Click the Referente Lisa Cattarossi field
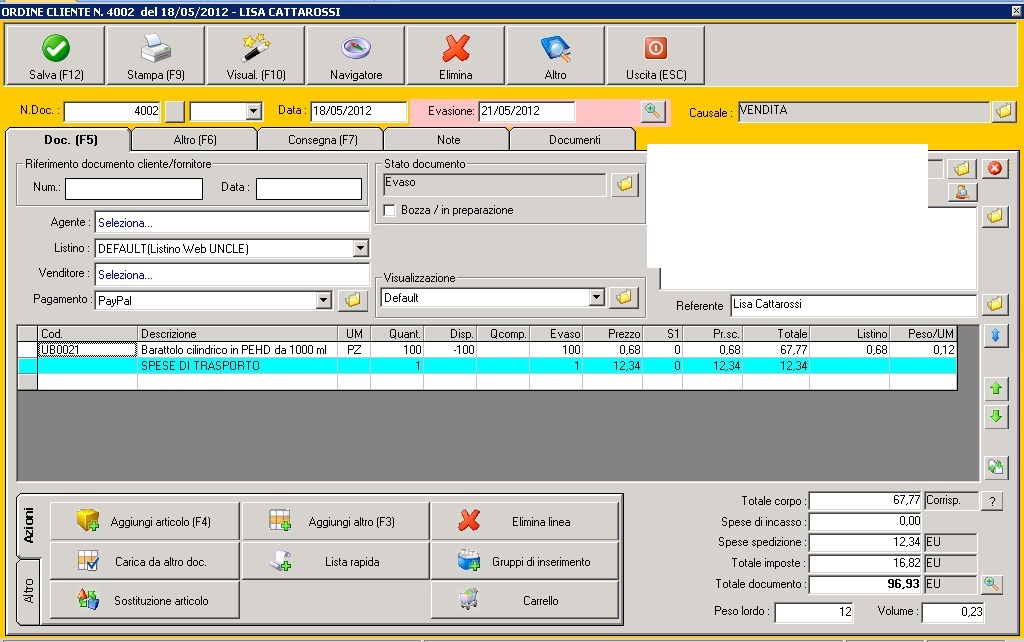Image resolution: width=1024 pixels, height=642 pixels. click(x=854, y=304)
